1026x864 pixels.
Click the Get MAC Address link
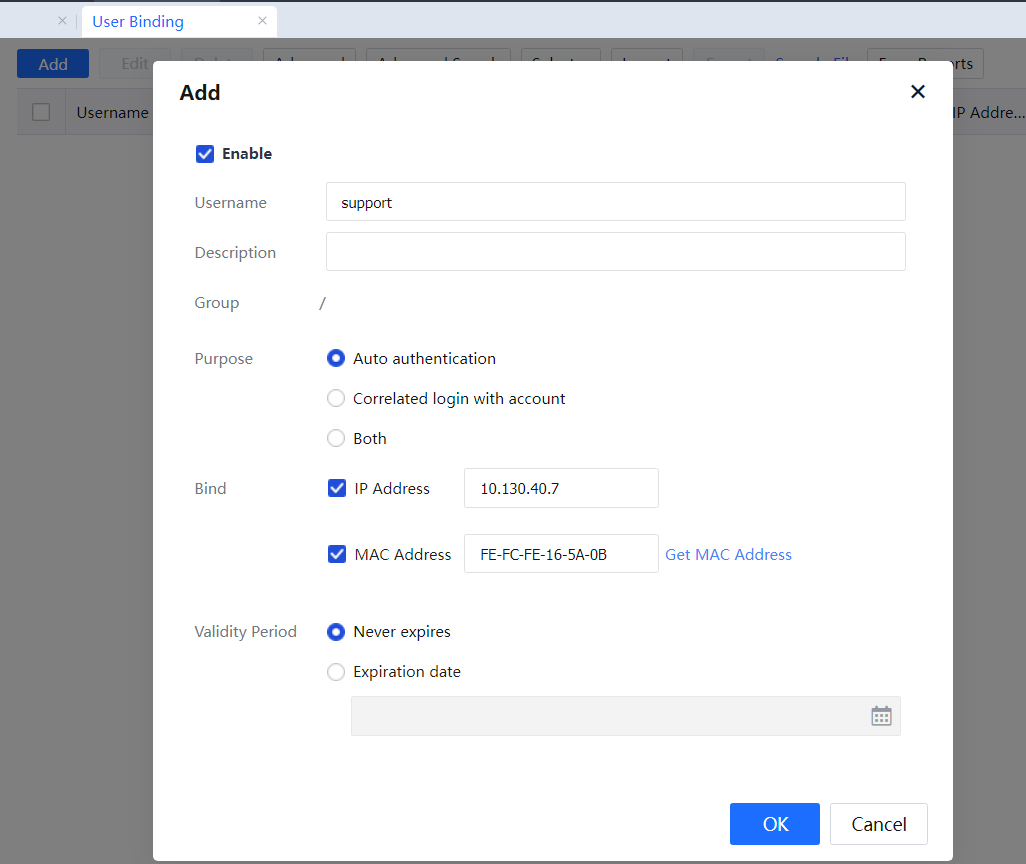[728, 555]
